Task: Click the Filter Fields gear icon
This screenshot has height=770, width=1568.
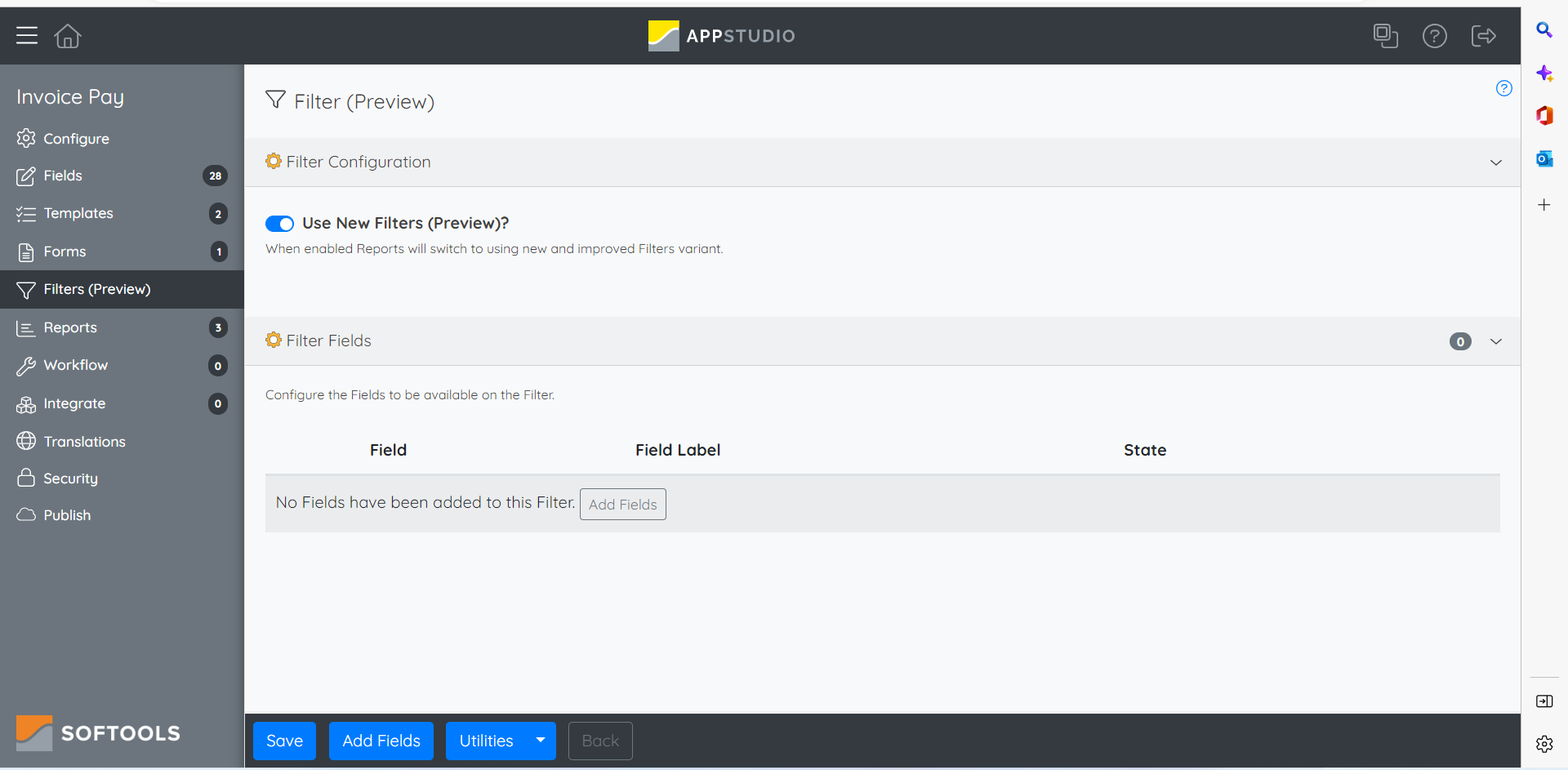Action: 274,340
